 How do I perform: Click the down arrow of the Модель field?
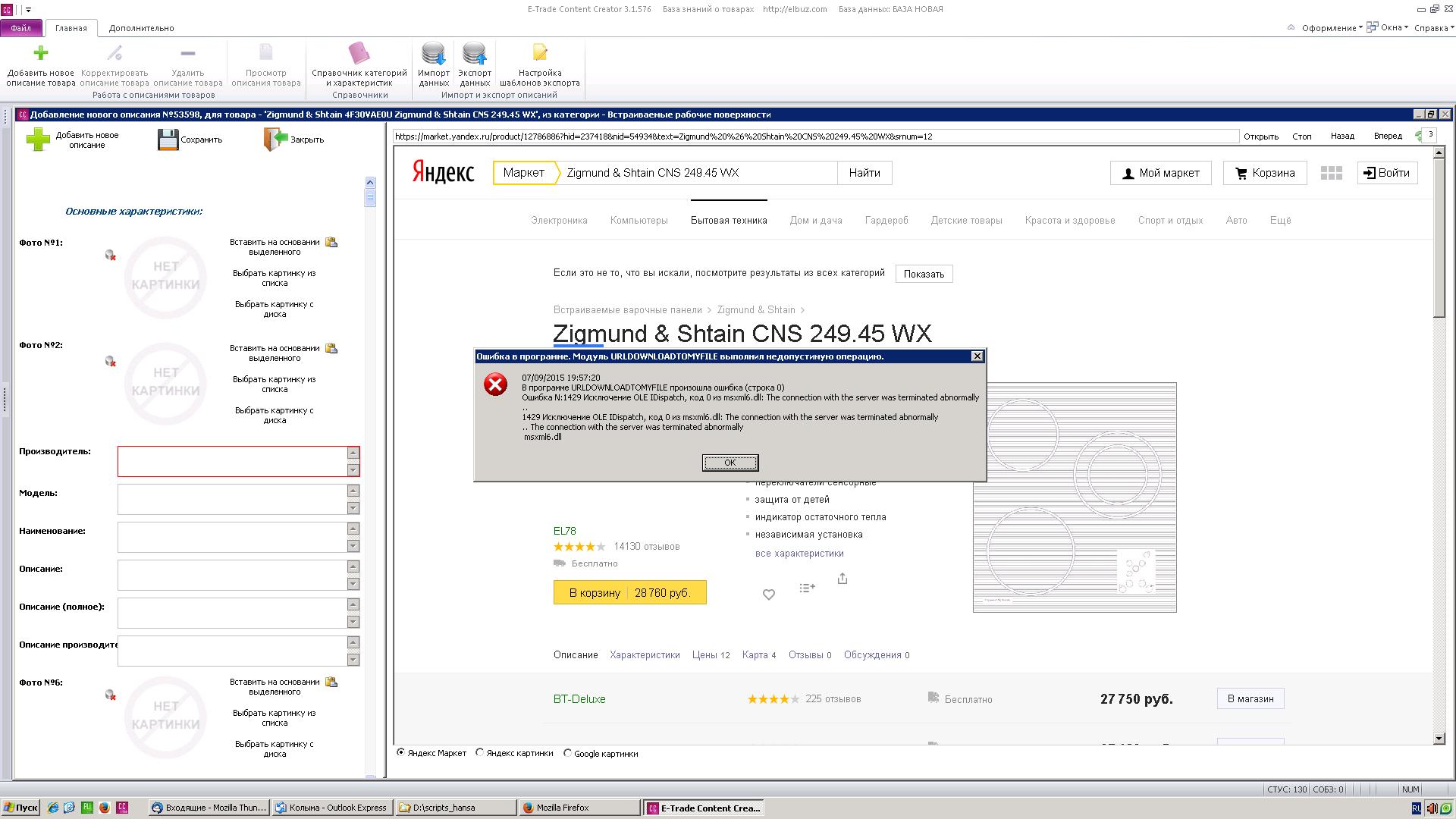click(353, 508)
